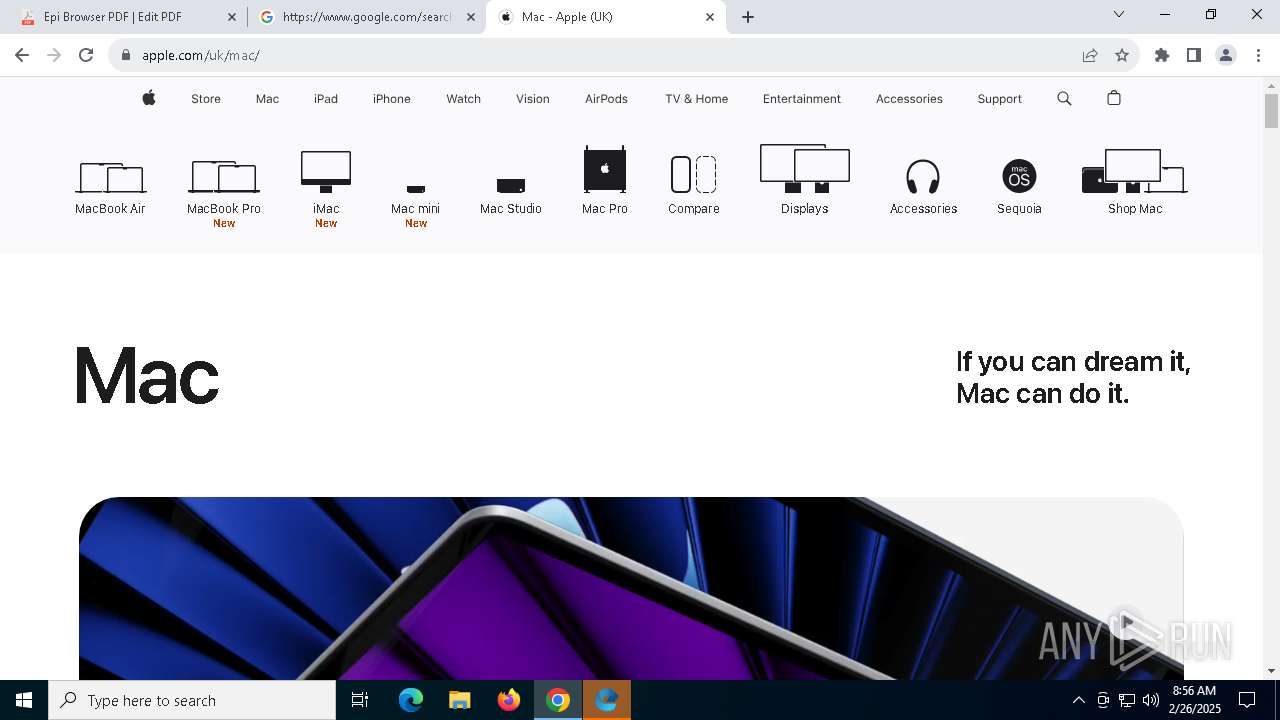This screenshot has height=720, width=1280.
Task: Open the Apple logo home link
Action: 149,98
